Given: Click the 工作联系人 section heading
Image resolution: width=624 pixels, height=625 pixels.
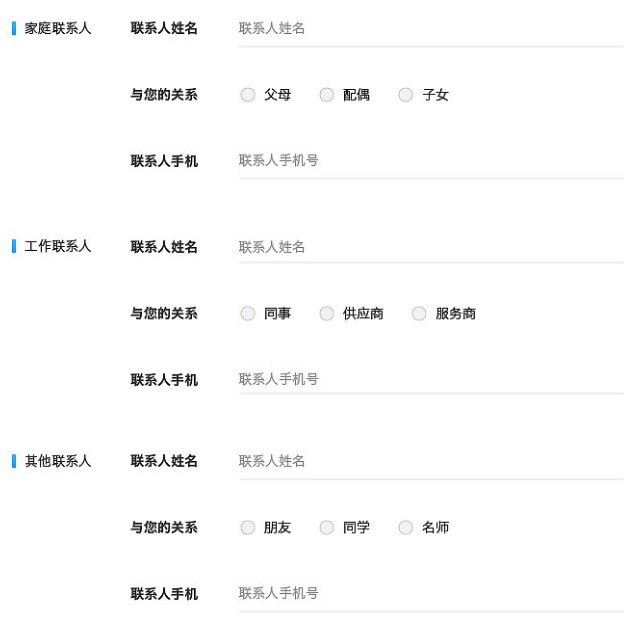Looking at the screenshot, I should tap(58, 247).
